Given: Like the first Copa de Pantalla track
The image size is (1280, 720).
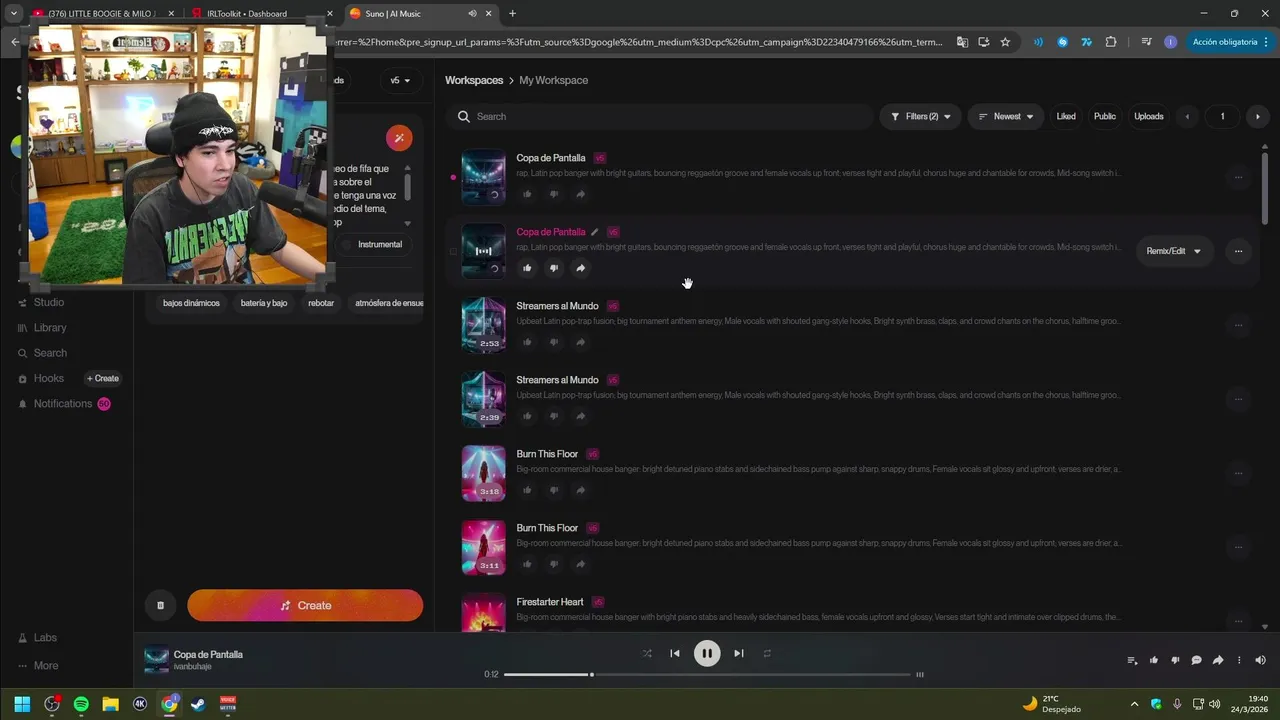Looking at the screenshot, I should (x=527, y=194).
